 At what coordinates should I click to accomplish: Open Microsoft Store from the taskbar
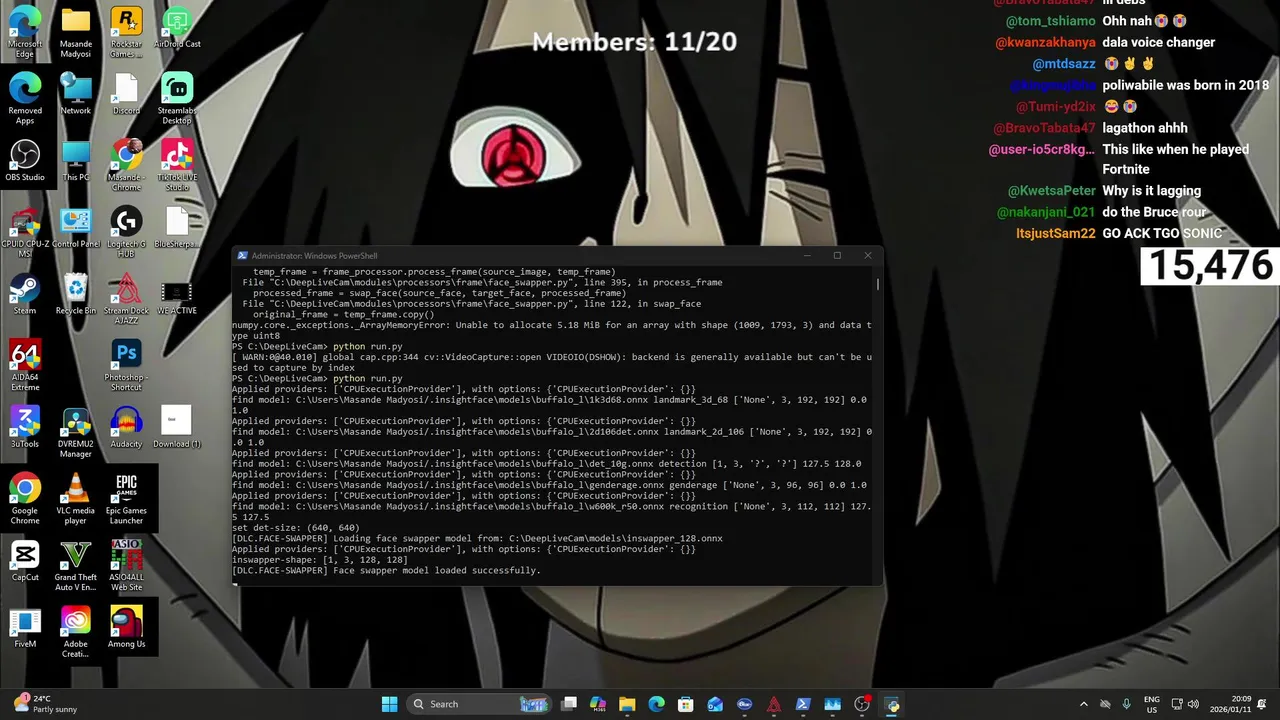click(686, 704)
